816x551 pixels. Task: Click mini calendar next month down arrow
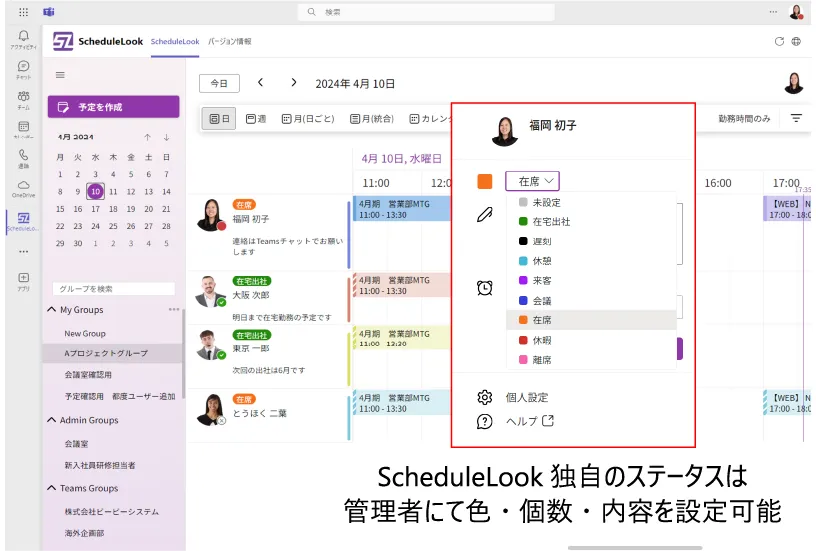167,137
